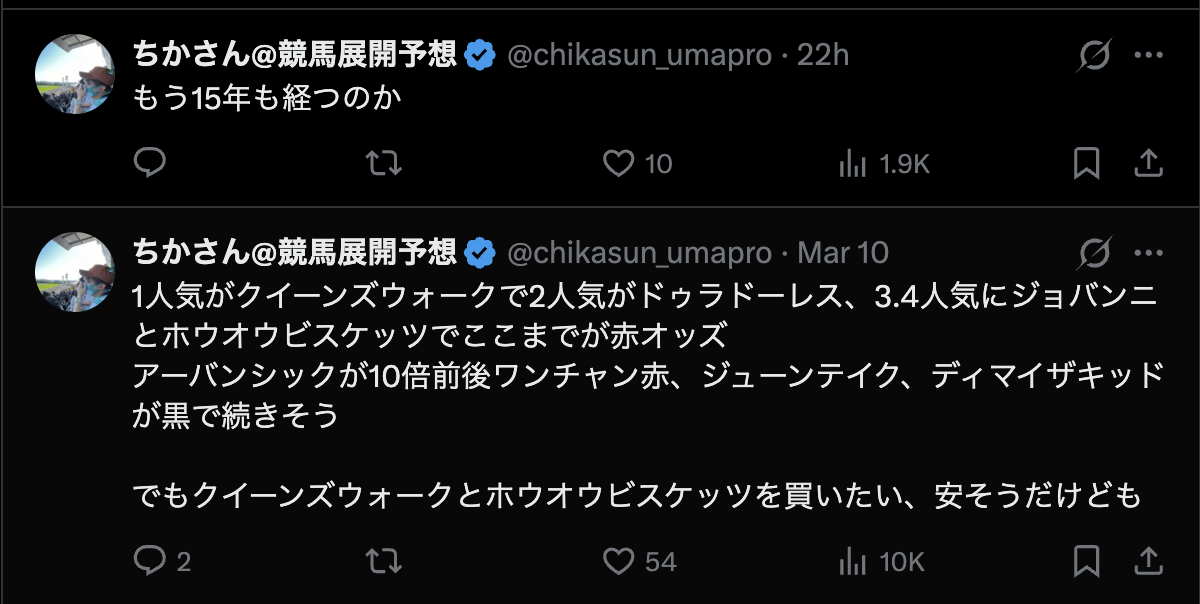Open the Mar 10 timestamp link
Viewport: 1200px width, 604px height.
[x=843, y=252]
